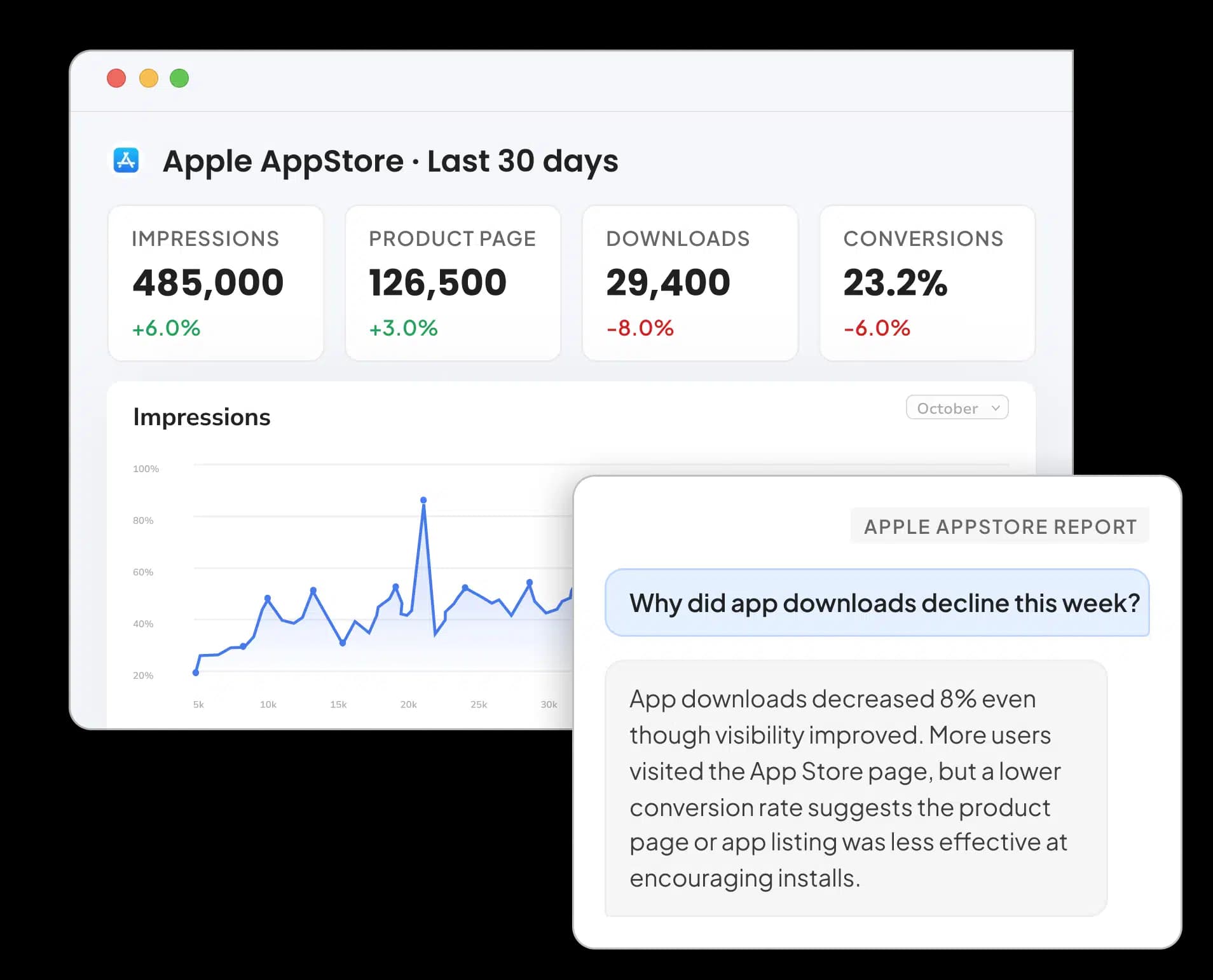Viewport: 1213px width, 980px height.
Task: Select the Conversions metric card
Action: 928,283
